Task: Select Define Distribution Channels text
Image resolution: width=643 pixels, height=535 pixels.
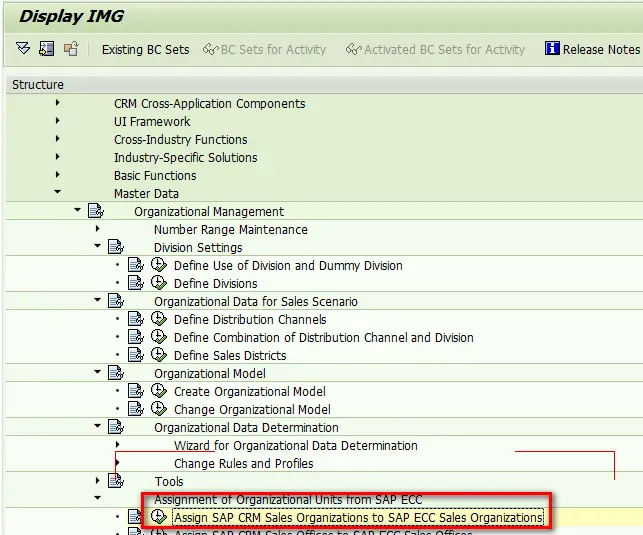Action: coord(250,319)
